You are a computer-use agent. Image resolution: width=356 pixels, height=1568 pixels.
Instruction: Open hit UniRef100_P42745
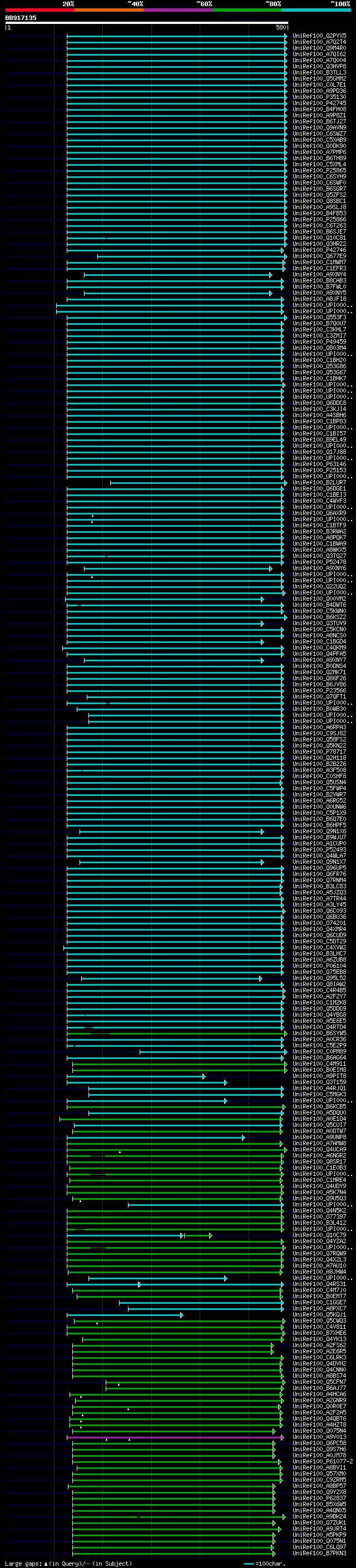coord(319,103)
